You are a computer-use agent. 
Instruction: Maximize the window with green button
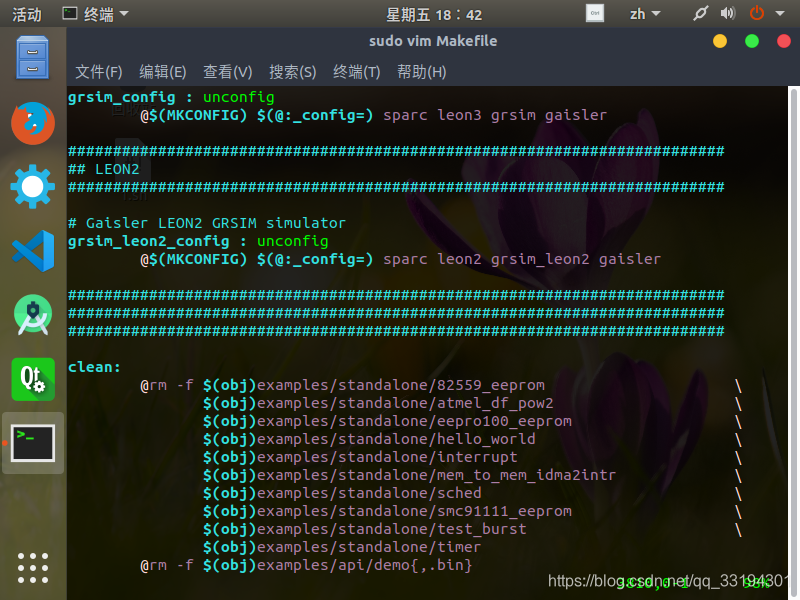[x=752, y=41]
